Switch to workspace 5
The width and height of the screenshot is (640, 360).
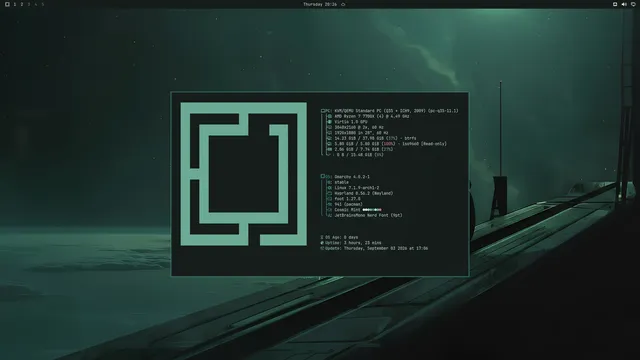[42, 4]
